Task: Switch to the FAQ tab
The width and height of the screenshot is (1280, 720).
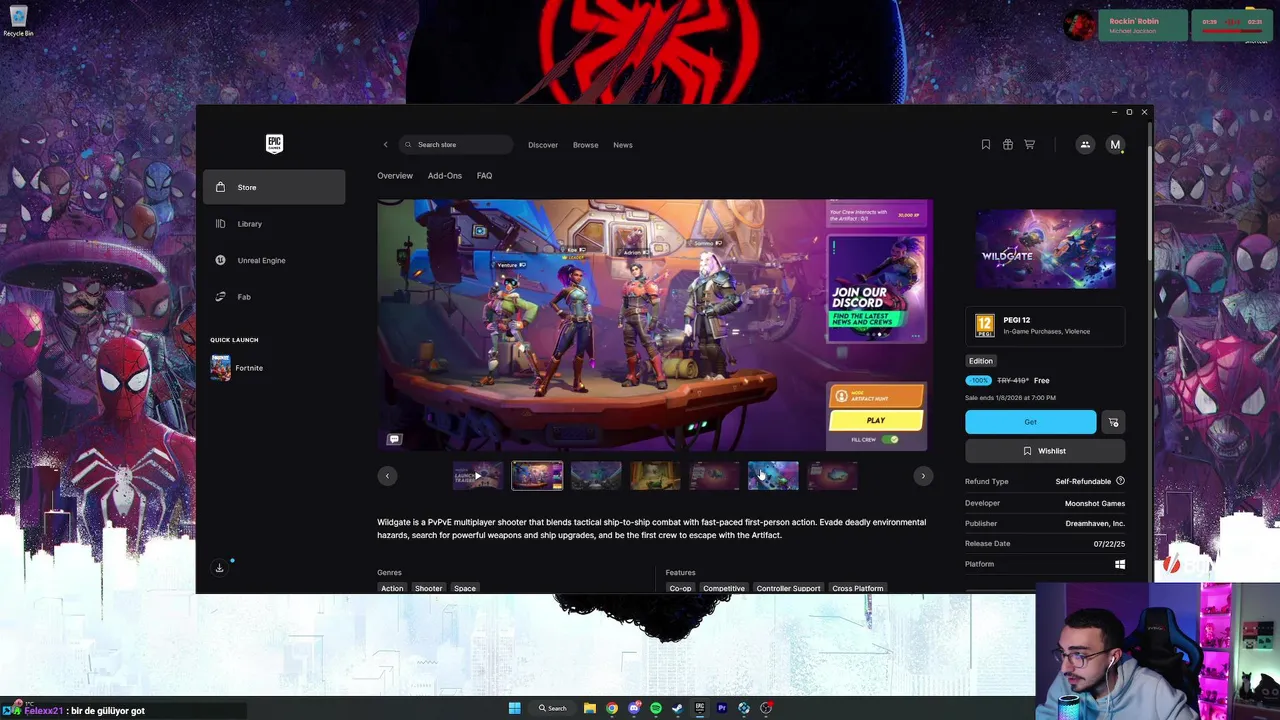Action: point(484,176)
